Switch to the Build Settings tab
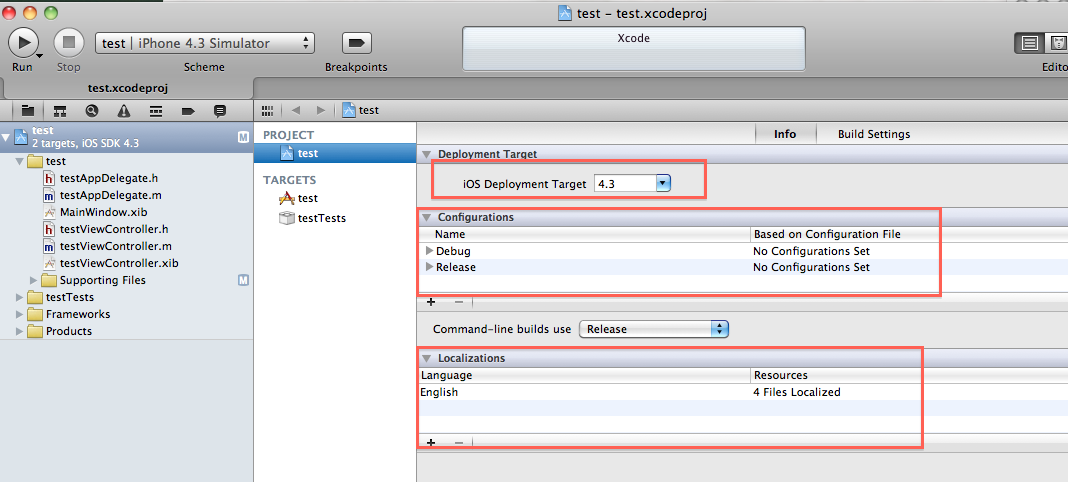1068x482 pixels. [874, 134]
